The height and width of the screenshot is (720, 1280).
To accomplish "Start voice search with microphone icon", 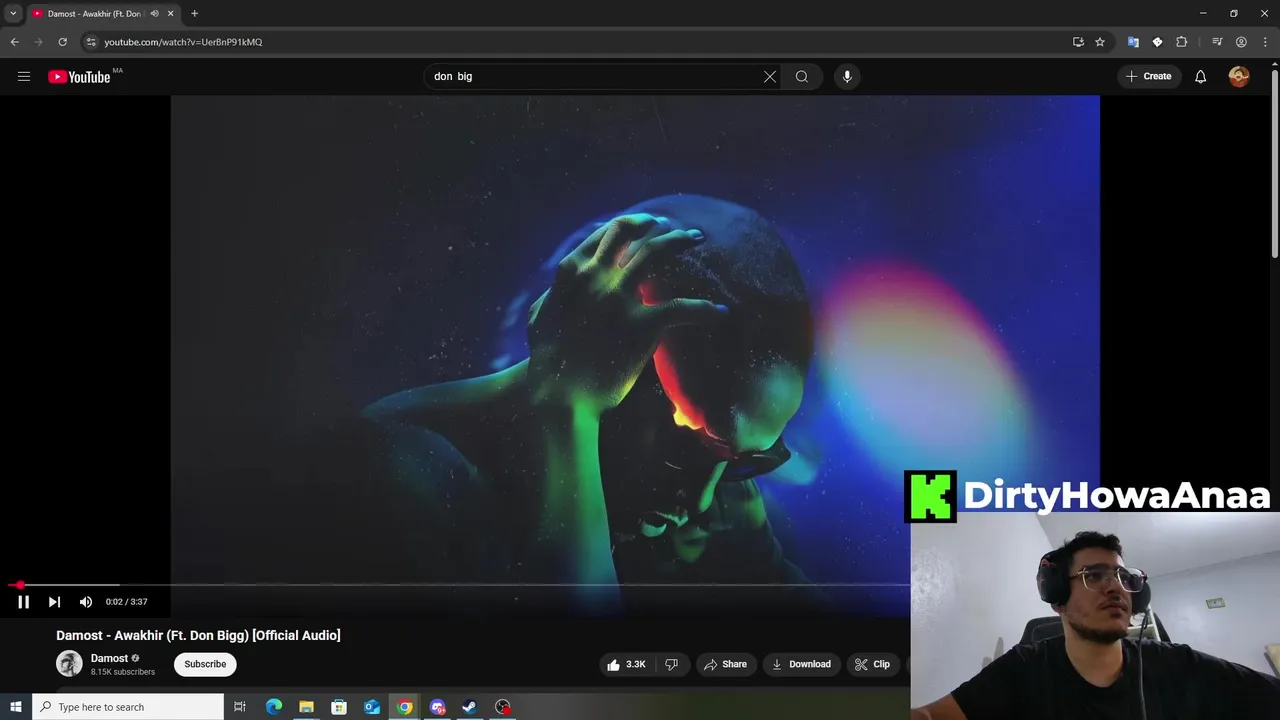I will tap(847, 76).
